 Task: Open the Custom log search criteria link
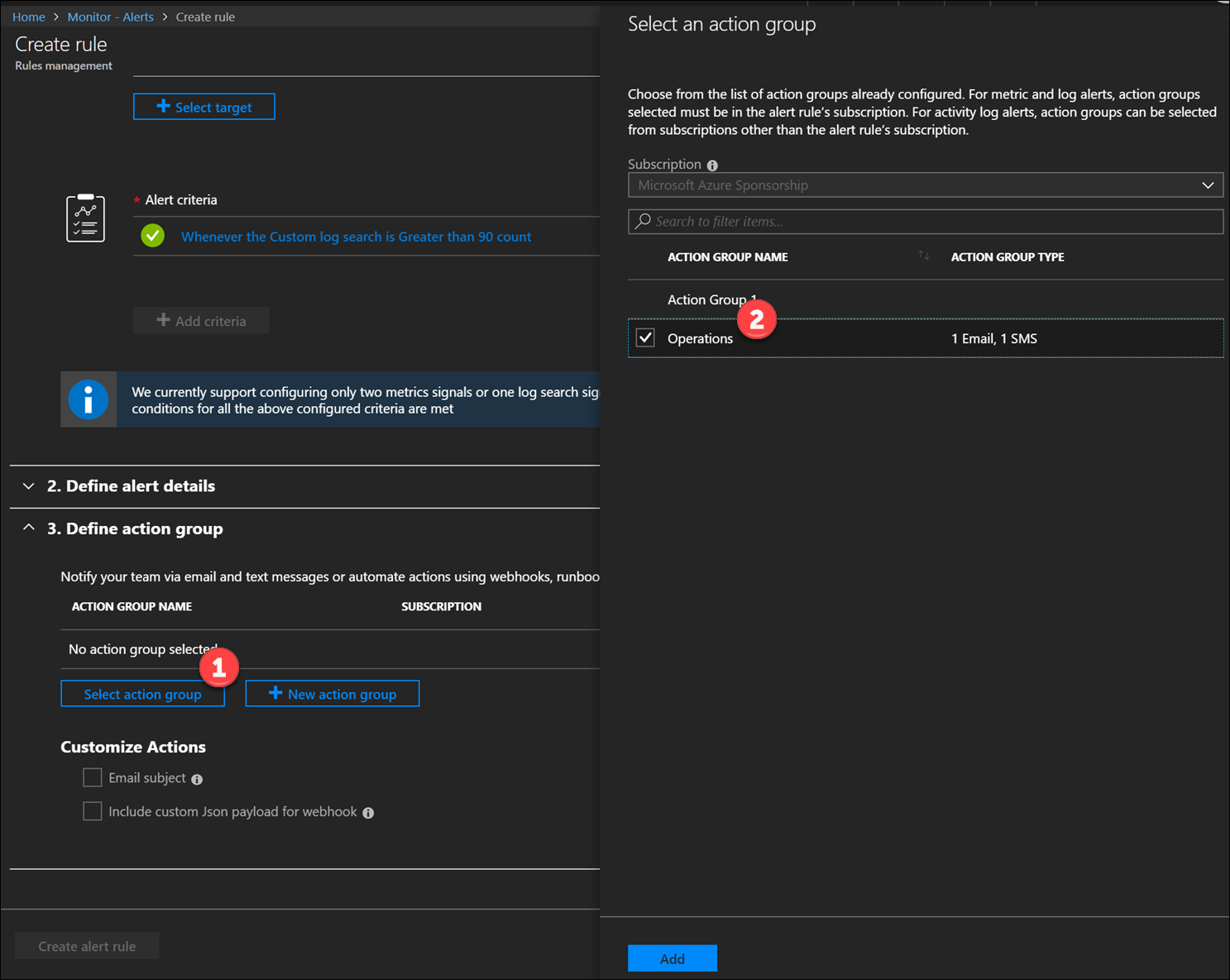click(x=357, y=237)
